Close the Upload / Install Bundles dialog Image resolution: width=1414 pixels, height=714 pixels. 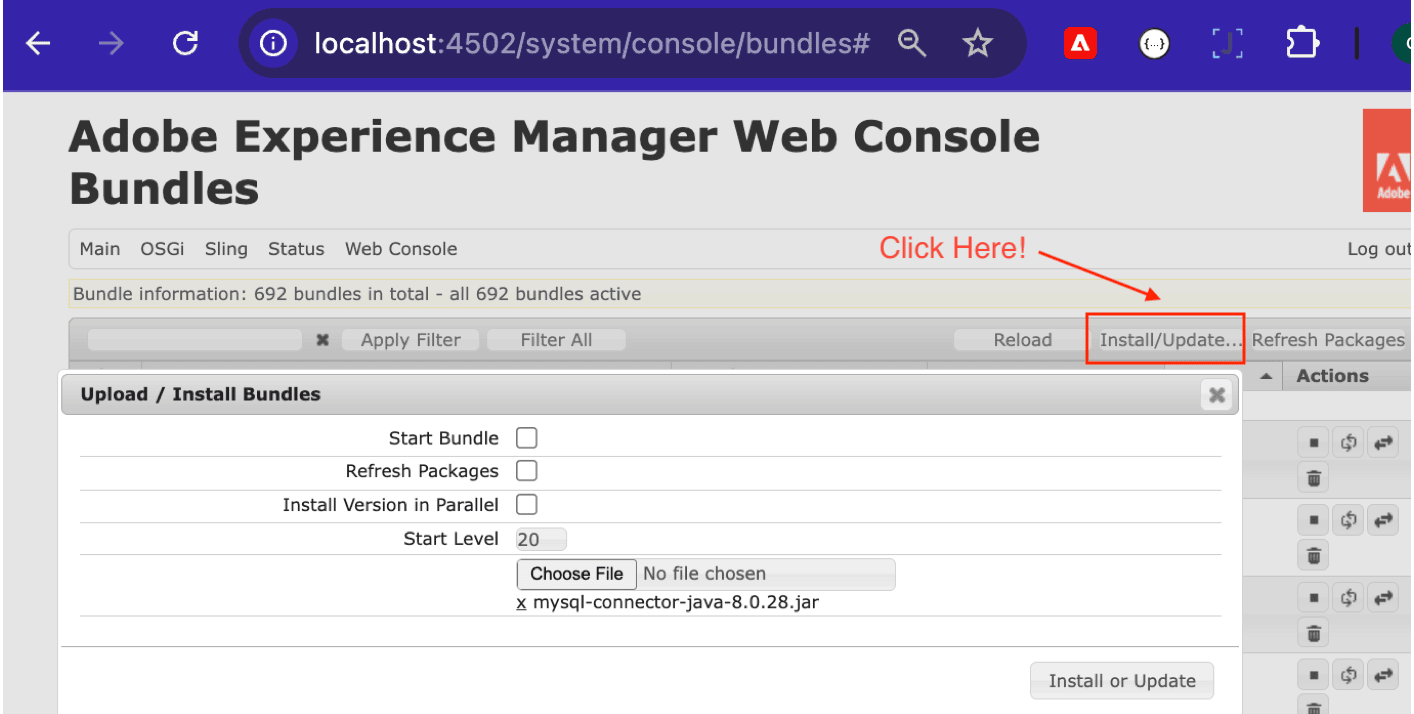[x=1216, y=395]
